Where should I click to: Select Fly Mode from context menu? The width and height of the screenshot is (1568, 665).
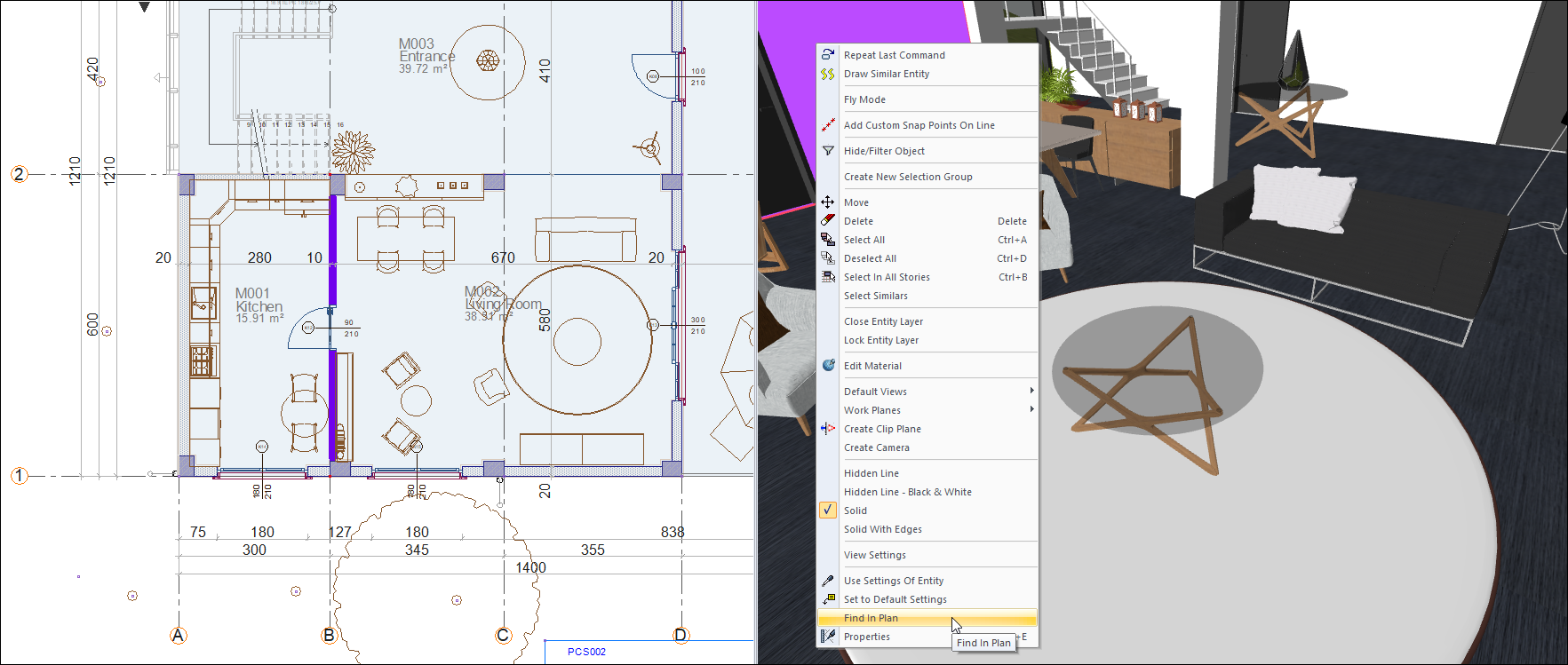(864, 99)
